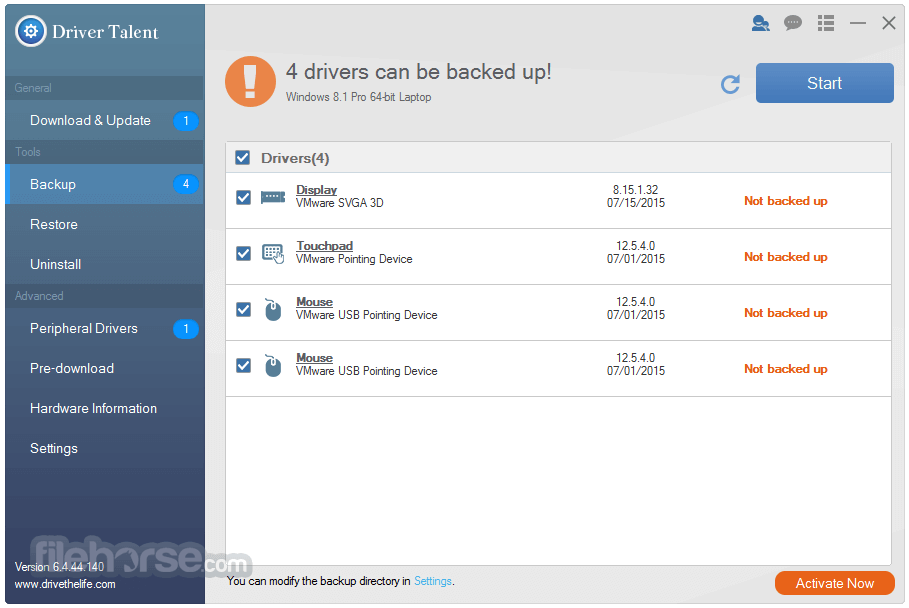Viewport: 909px width, 608px height.
Task: Click the 8.15.1.32 version text
Action: point(635,190)
